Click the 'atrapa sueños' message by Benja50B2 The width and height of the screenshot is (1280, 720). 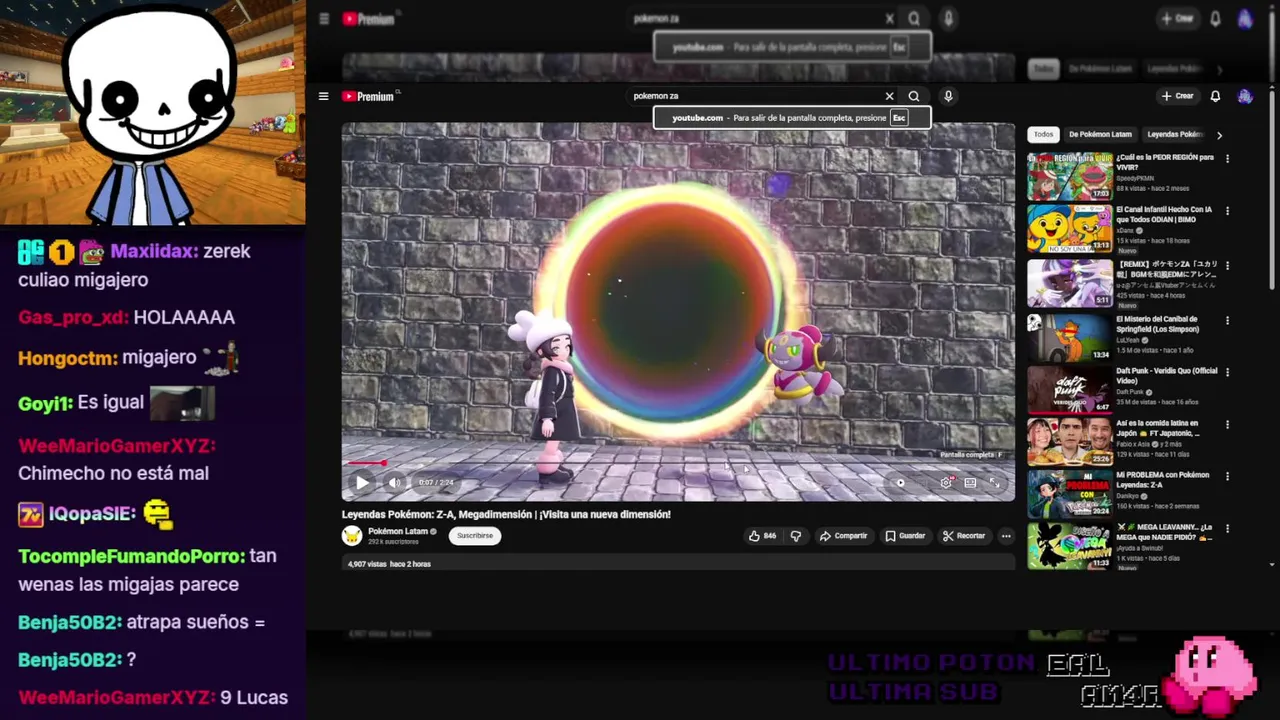pos(196,622)
